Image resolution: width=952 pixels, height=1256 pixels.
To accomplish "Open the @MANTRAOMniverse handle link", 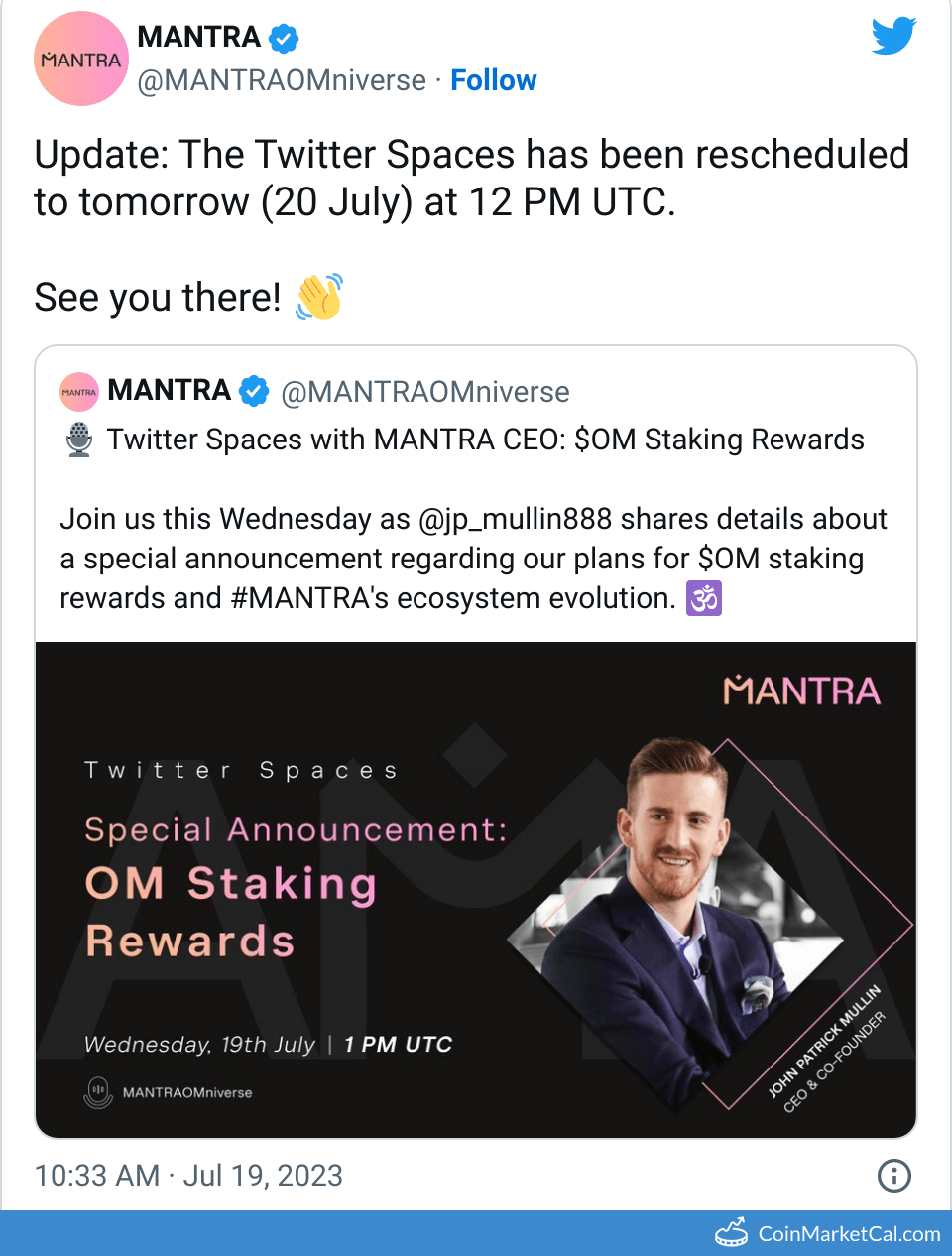I will [x=282, y=80].
